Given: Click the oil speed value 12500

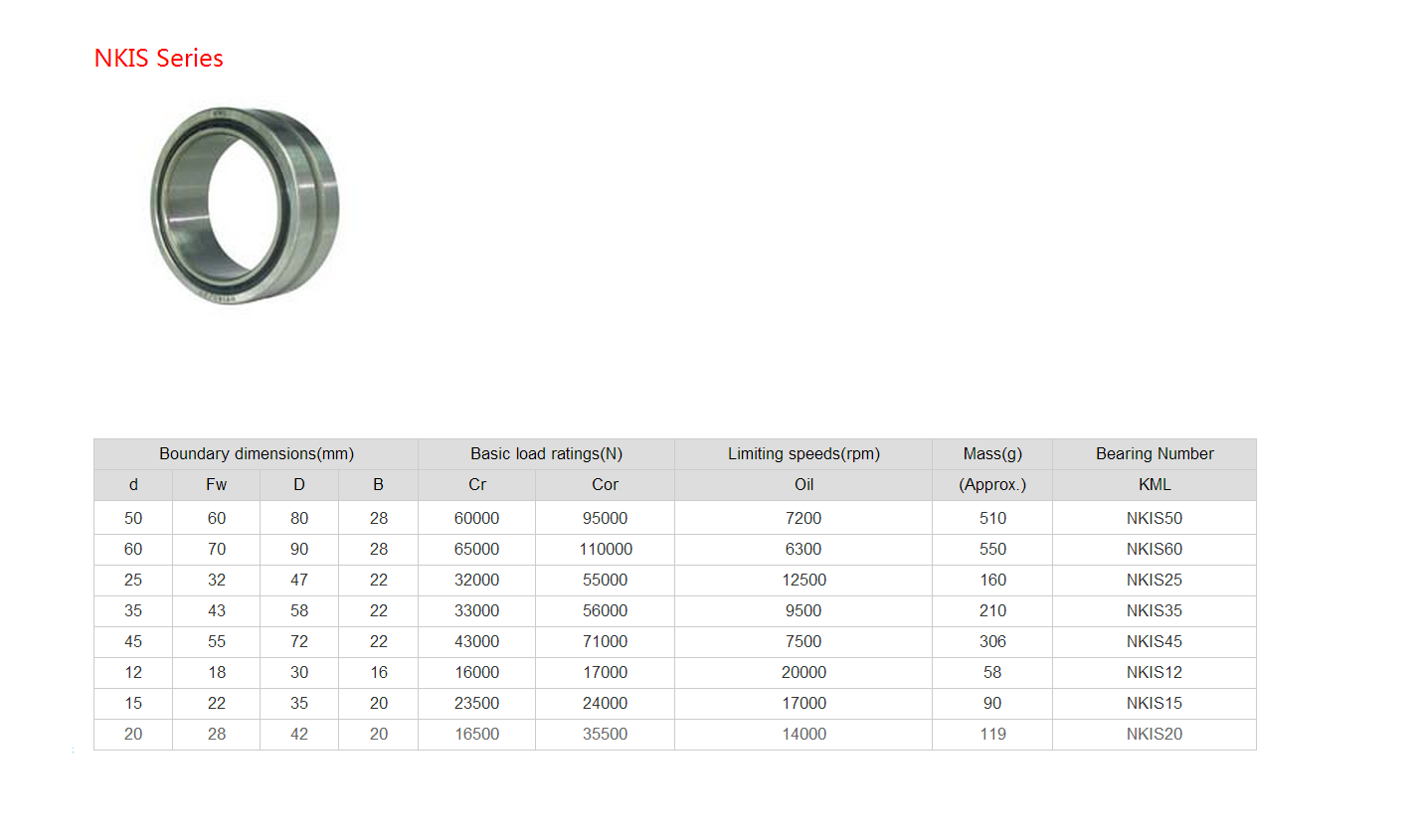Looking at the screenshot, I should tap(803, 581).
